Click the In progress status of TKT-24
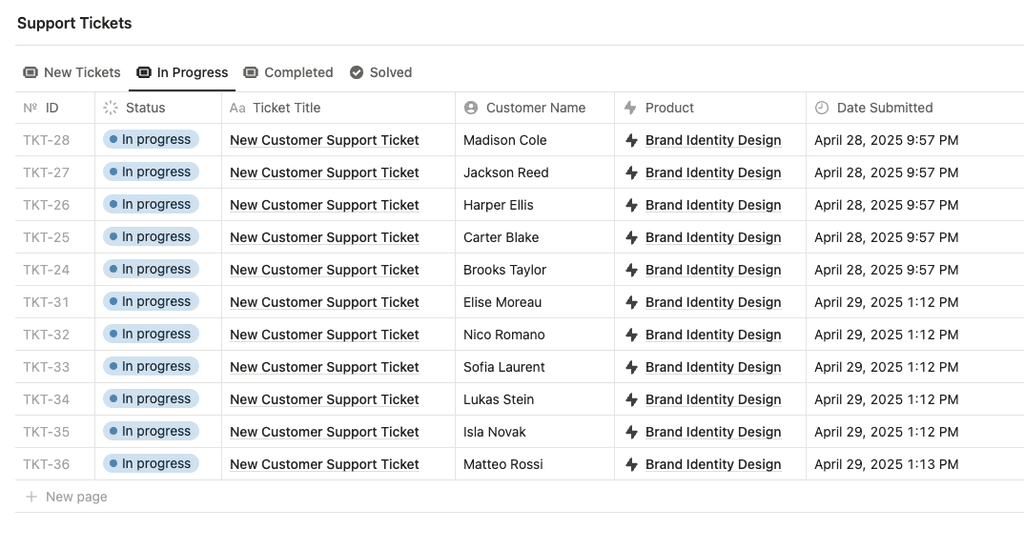 (151, 269)
